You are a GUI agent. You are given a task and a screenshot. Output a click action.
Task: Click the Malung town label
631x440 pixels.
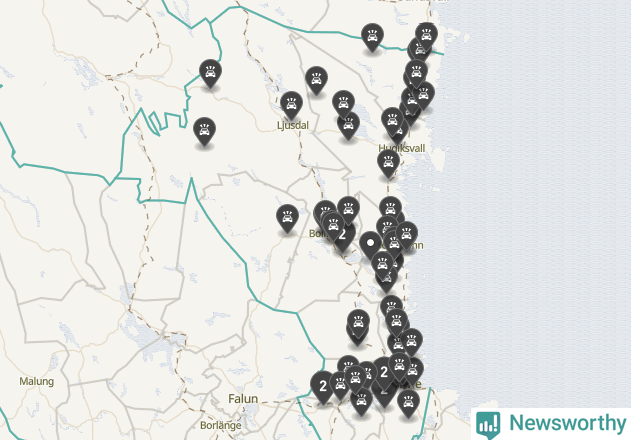[x=37, y=381]
